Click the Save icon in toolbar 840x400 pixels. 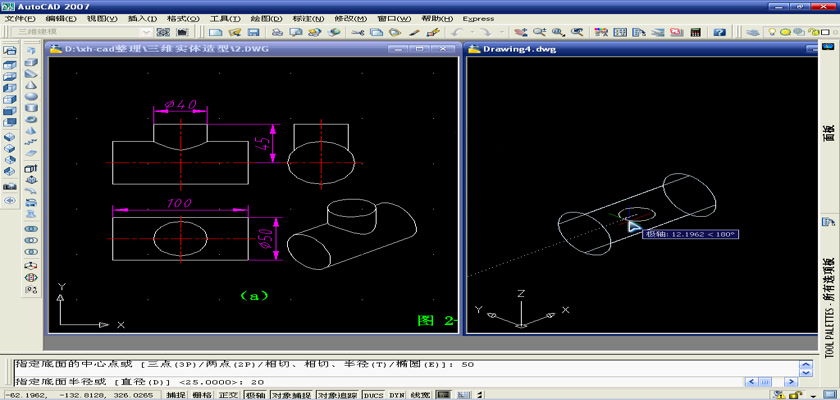(253, 32)
